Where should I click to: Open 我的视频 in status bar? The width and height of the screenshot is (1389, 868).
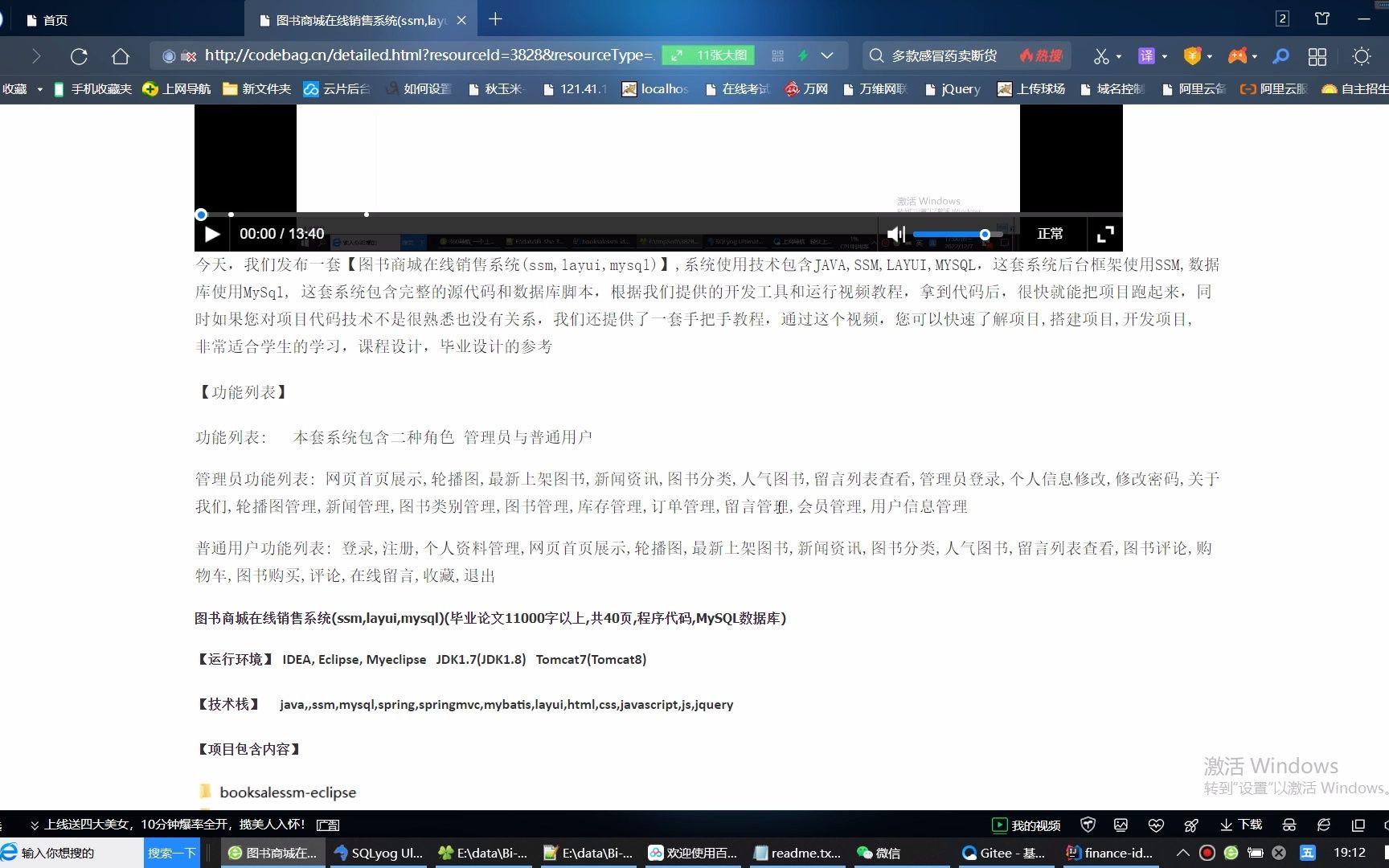pos(1026,825)
